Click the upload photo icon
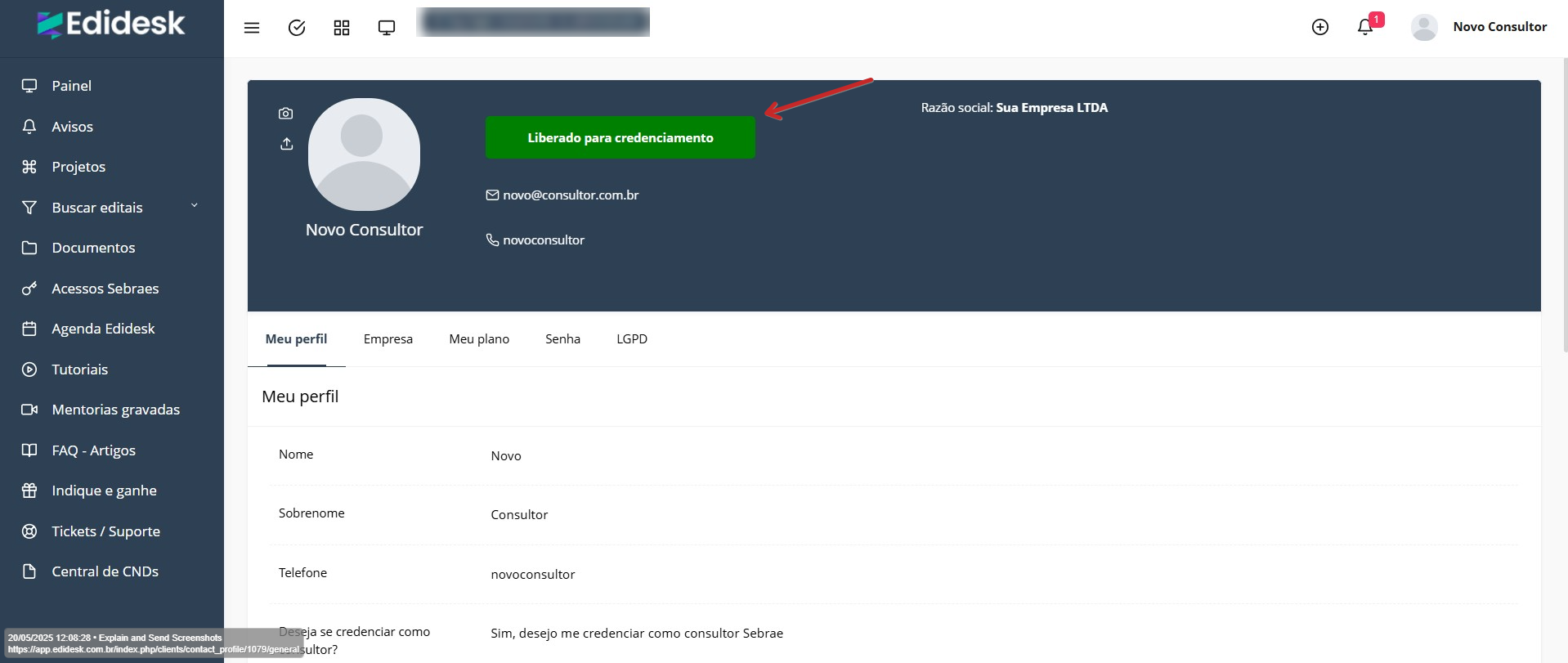This screenshot has height=663, width=1568. (x=286, y=144)
